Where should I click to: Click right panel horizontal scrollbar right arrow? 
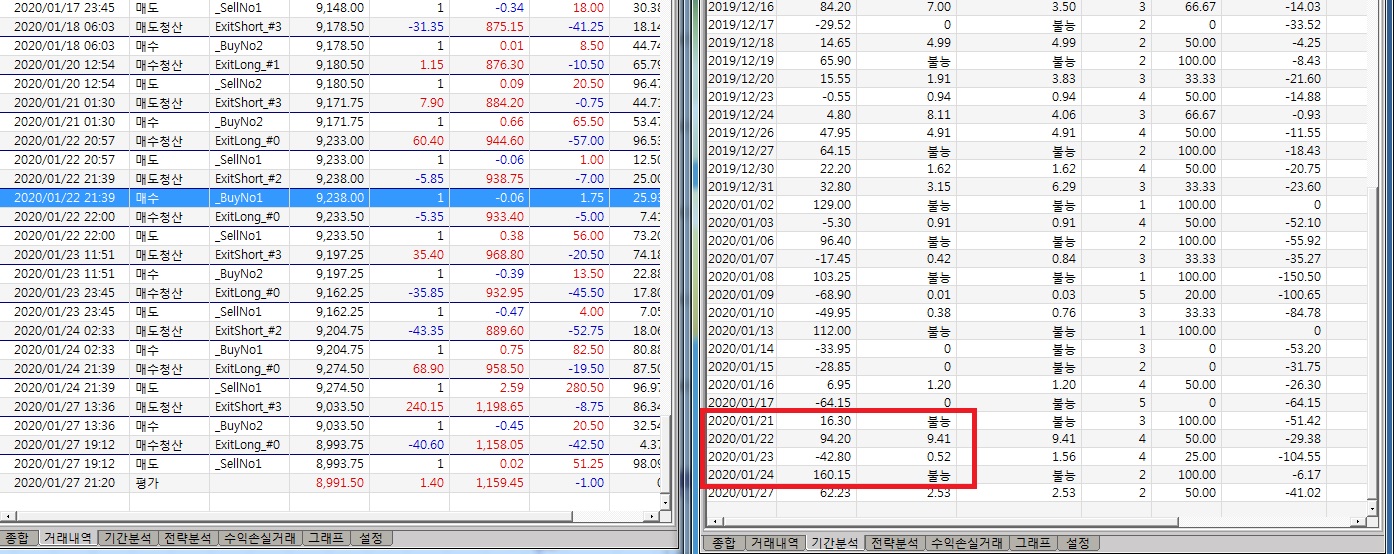(1359, 521)
